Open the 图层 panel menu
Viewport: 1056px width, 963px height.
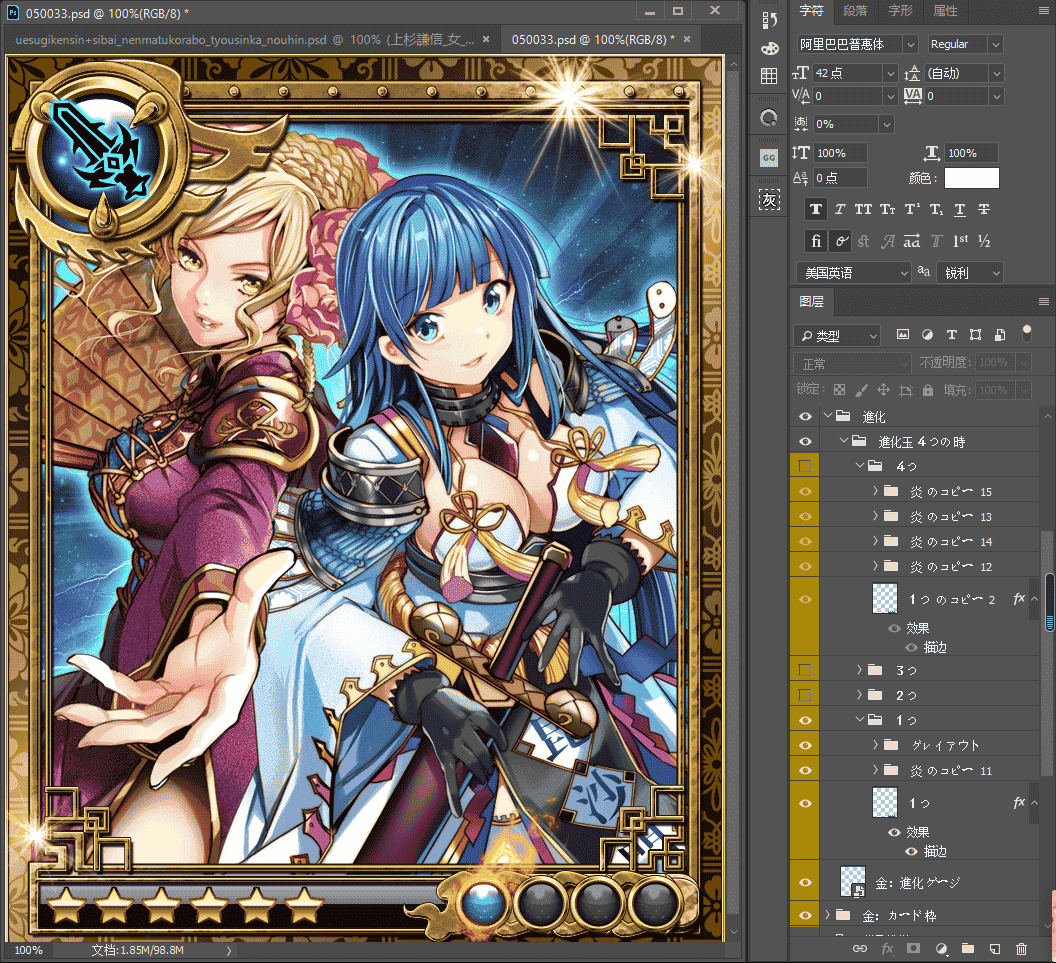pyautogui.click(x=1044, y=301)
